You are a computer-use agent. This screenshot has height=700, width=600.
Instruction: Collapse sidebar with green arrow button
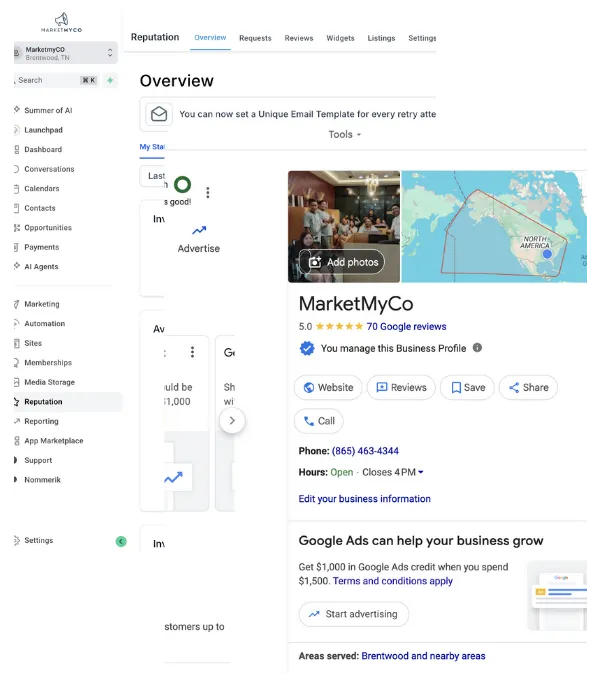(121, 542)
